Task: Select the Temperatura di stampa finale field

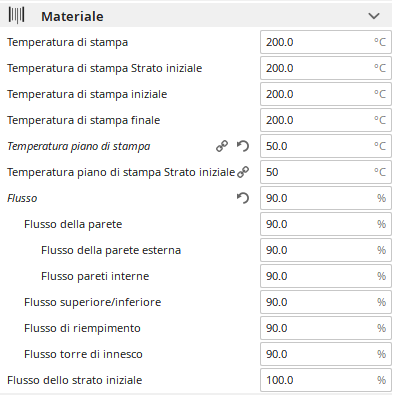Action: pyautogui.click(x=326, y=120)
